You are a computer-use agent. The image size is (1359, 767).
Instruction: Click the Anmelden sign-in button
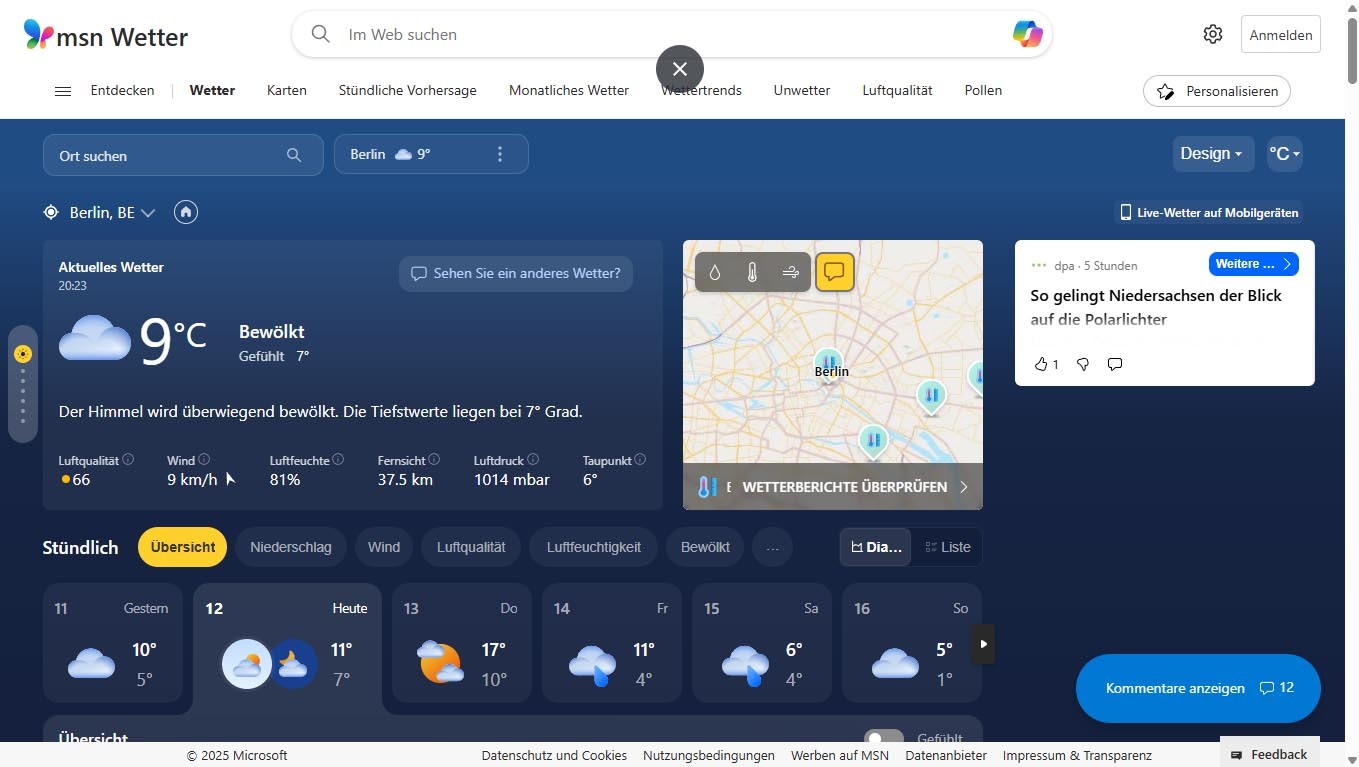point(1280,35)
